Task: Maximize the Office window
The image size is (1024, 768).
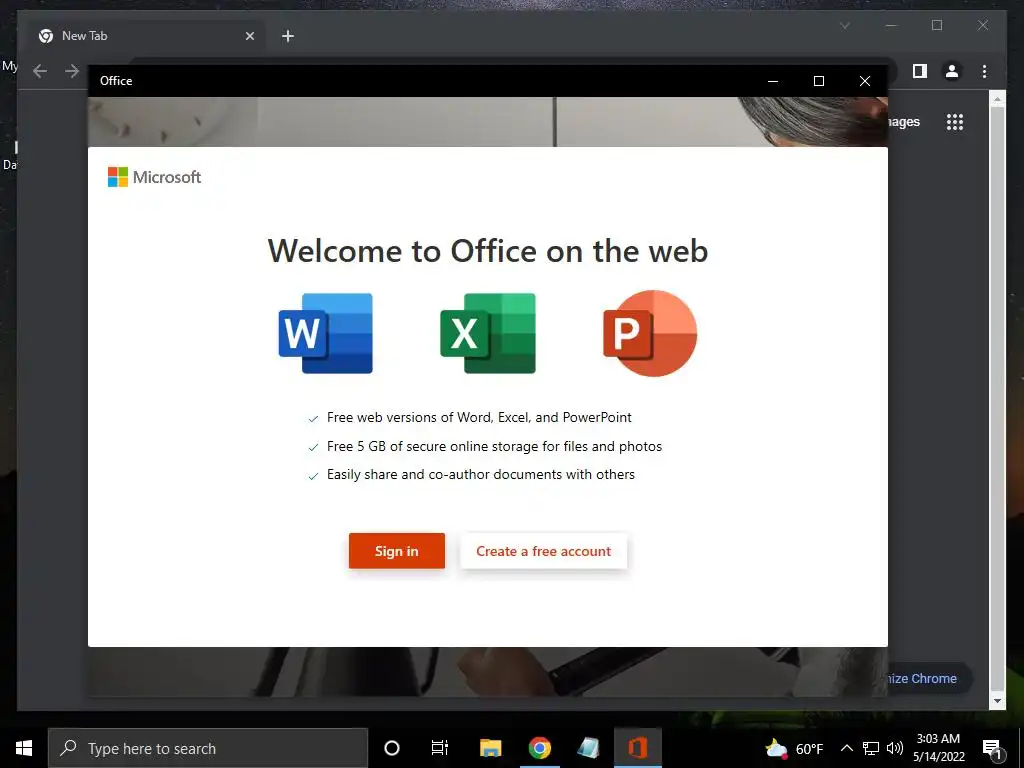Action: coord(819,81)
